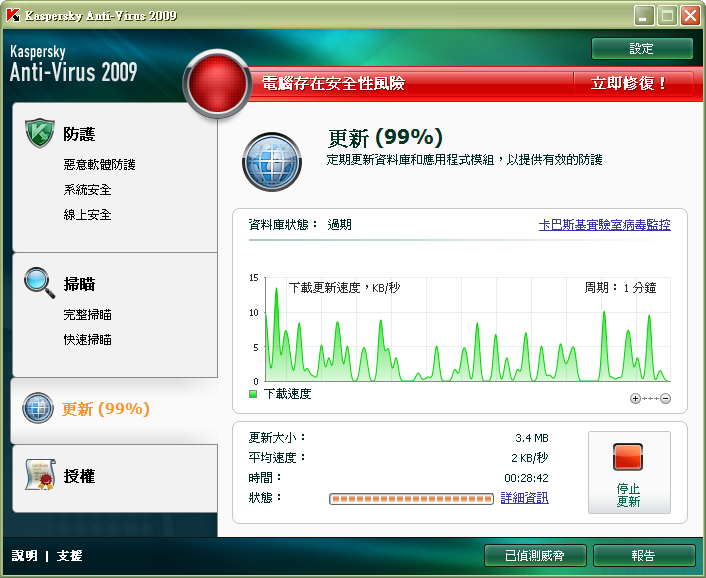Start 快速掃瞄 from sidebar

click(87, 340)
